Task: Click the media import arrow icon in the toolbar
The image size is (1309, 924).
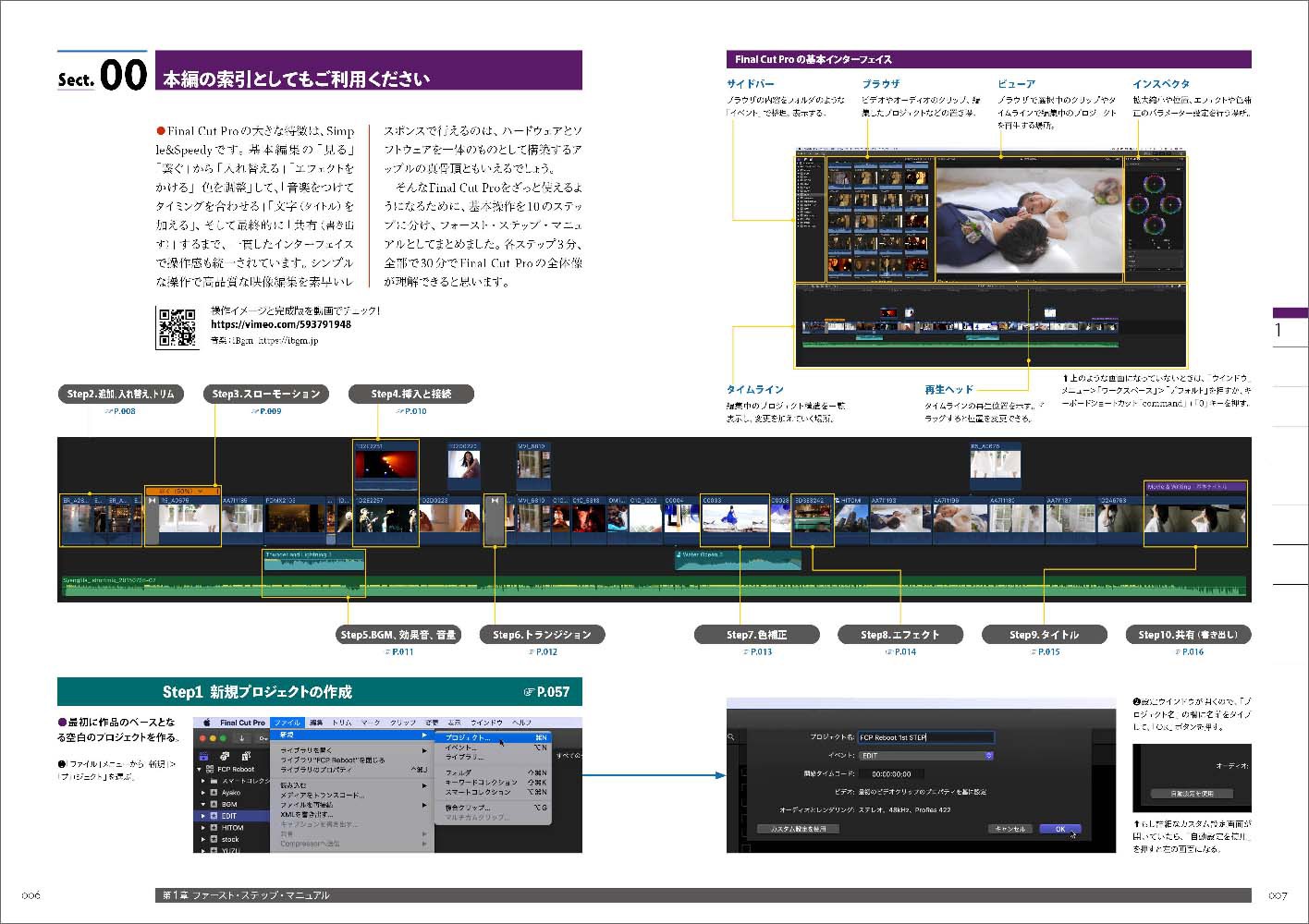Action: coord(241,737)
